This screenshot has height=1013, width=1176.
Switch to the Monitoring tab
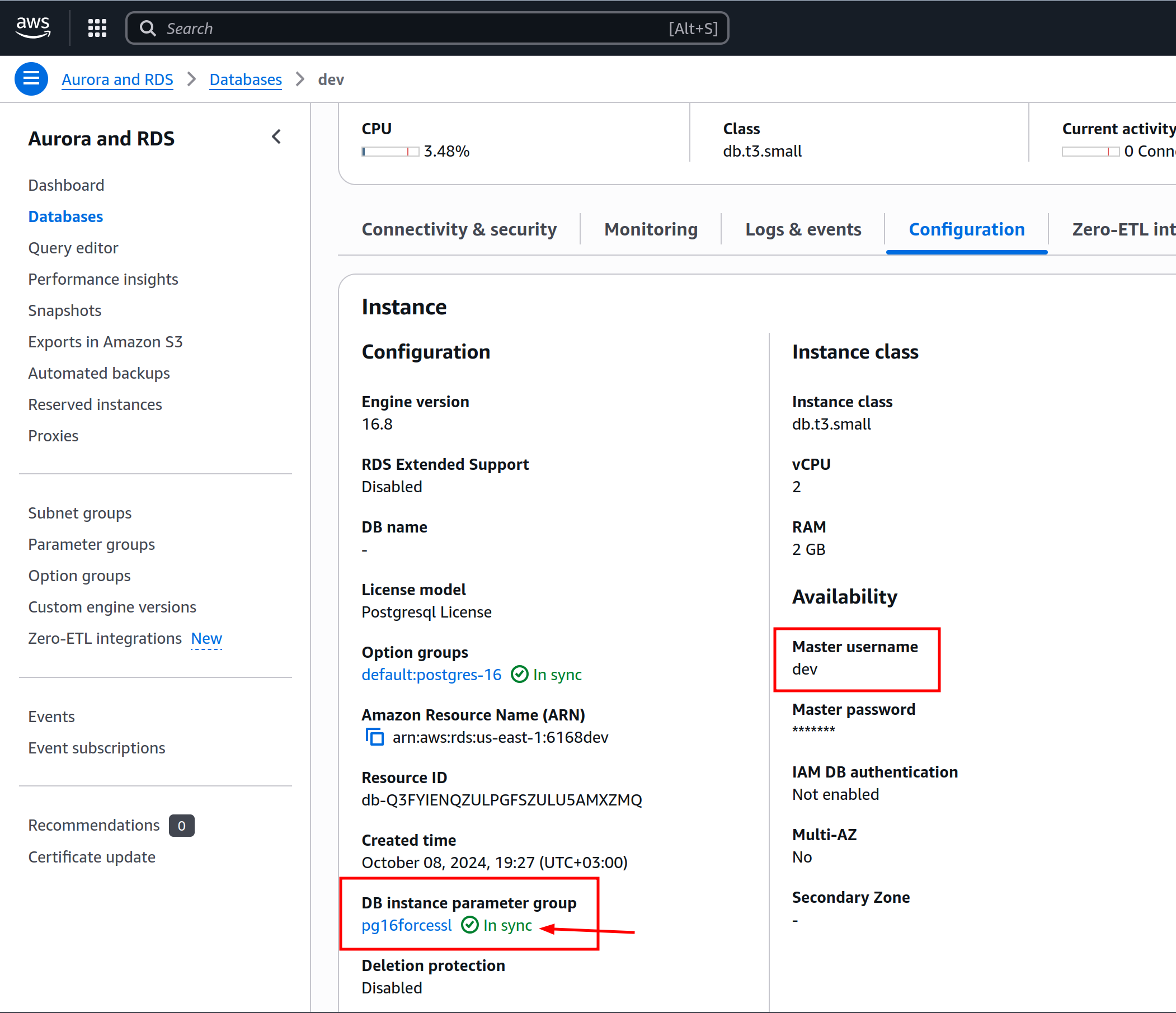click(x=651, y=229)
